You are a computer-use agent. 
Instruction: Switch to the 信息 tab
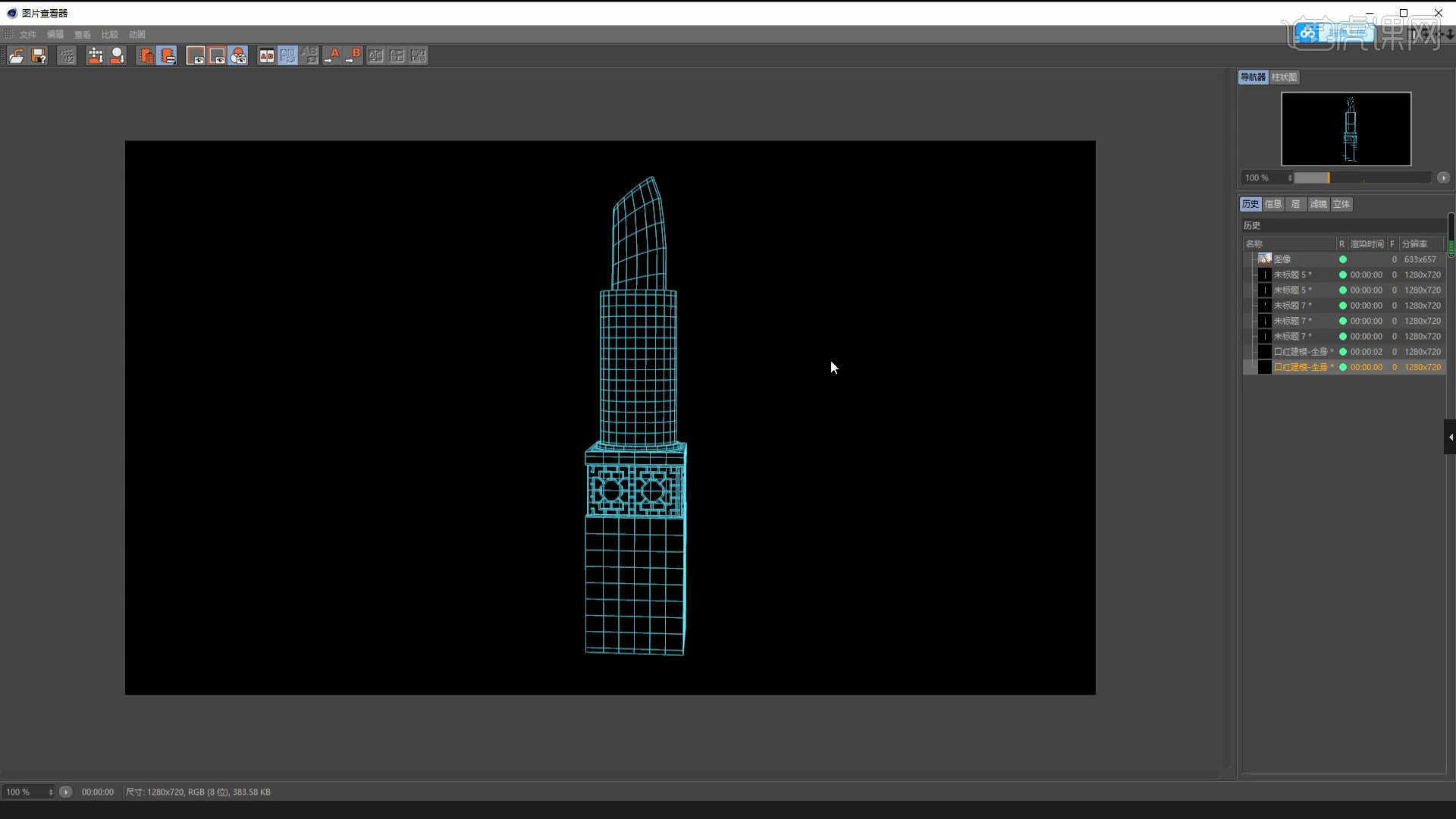point(1273,204)
